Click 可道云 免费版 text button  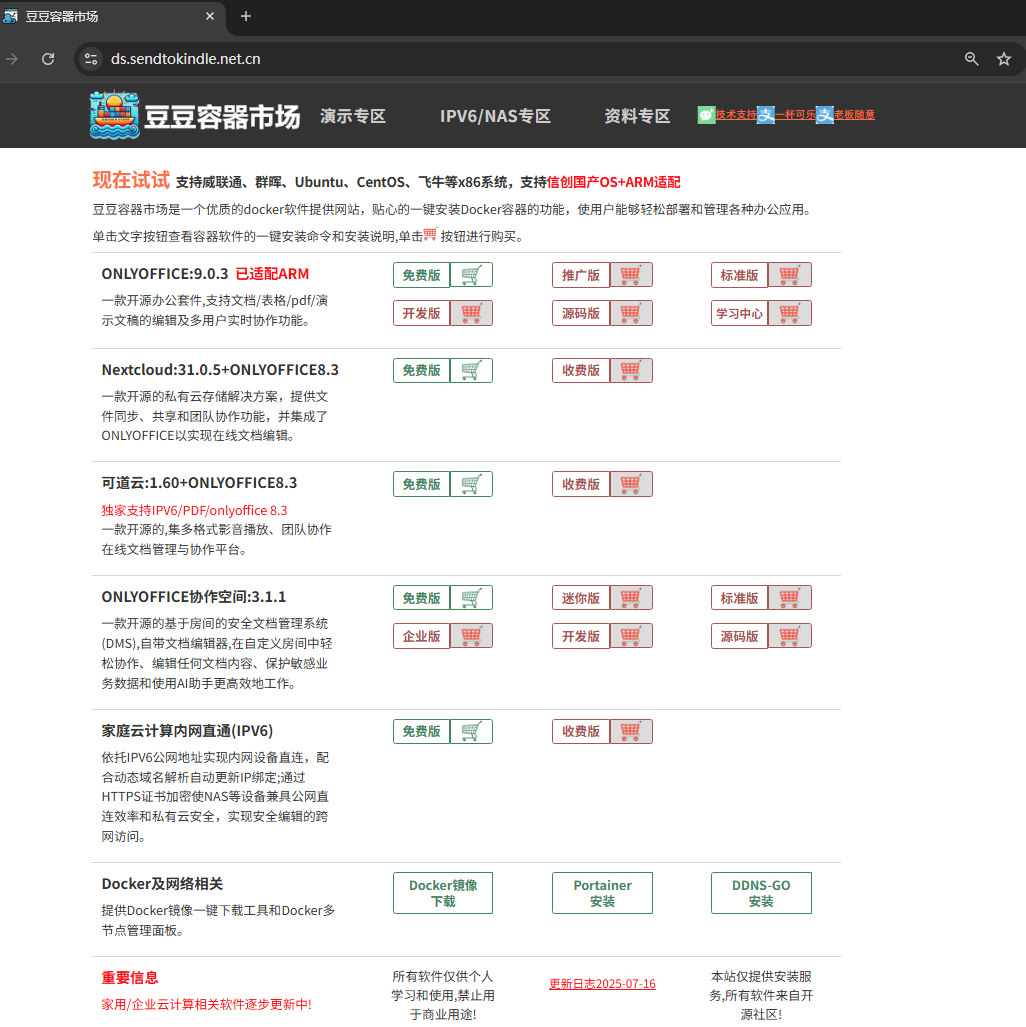(x=421, y=484)
